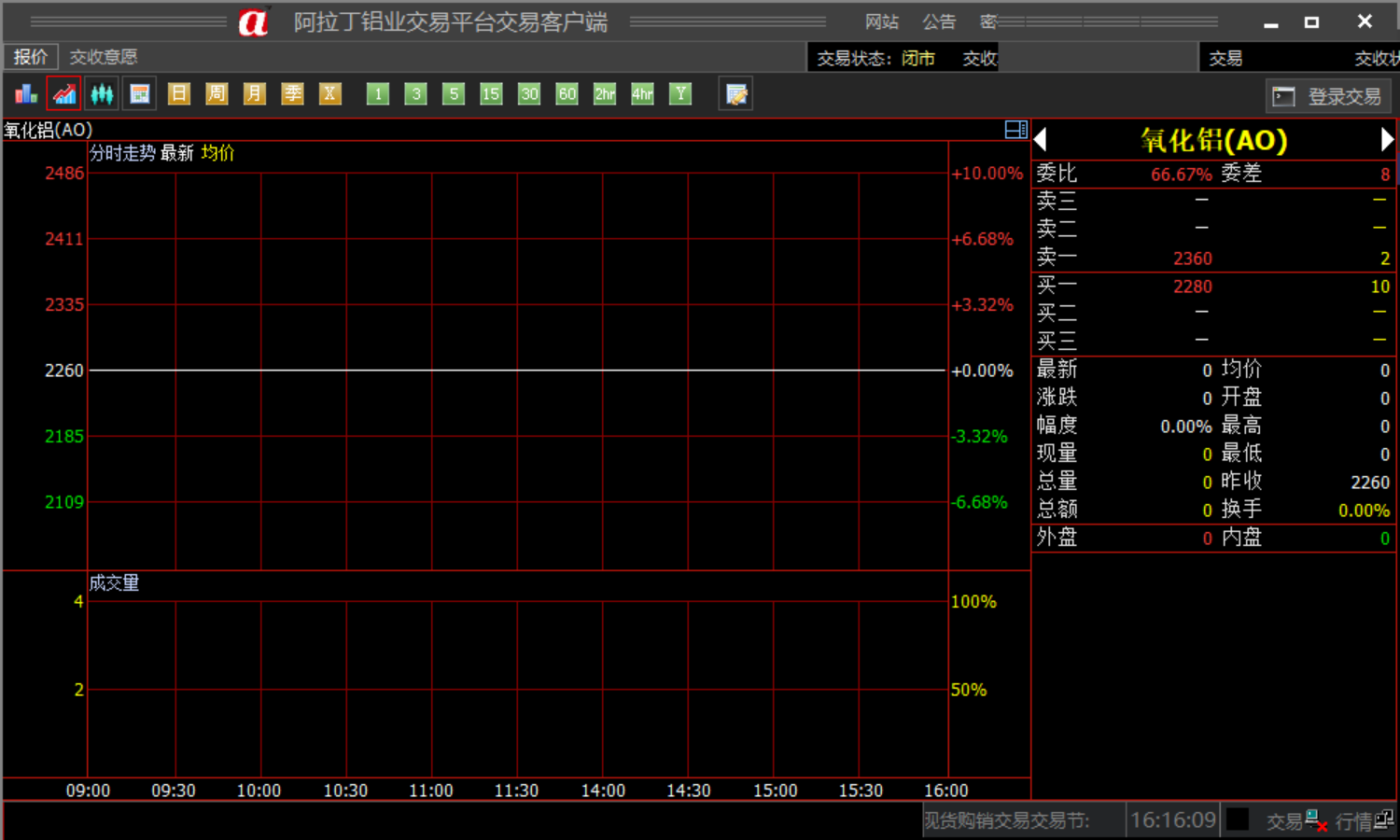Image resolution: width=1400 pixels, height=840 pixels.
Task: Switch to the candlestick K-line chart icon
Action: 102,94
